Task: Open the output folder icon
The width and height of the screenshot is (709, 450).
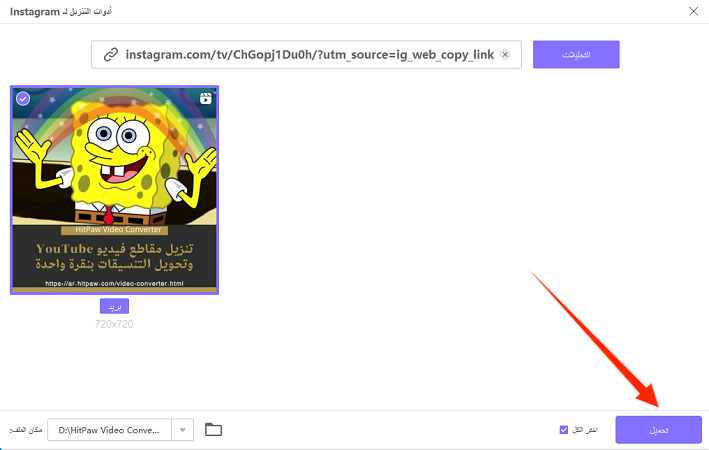Action: [x=213, y=429]
